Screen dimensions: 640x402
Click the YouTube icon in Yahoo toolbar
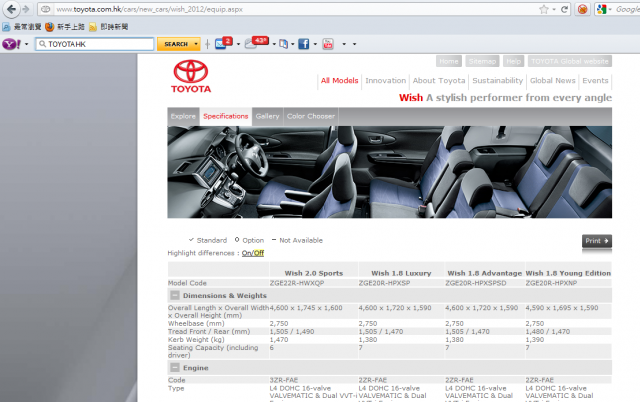(x=328, y=44)
